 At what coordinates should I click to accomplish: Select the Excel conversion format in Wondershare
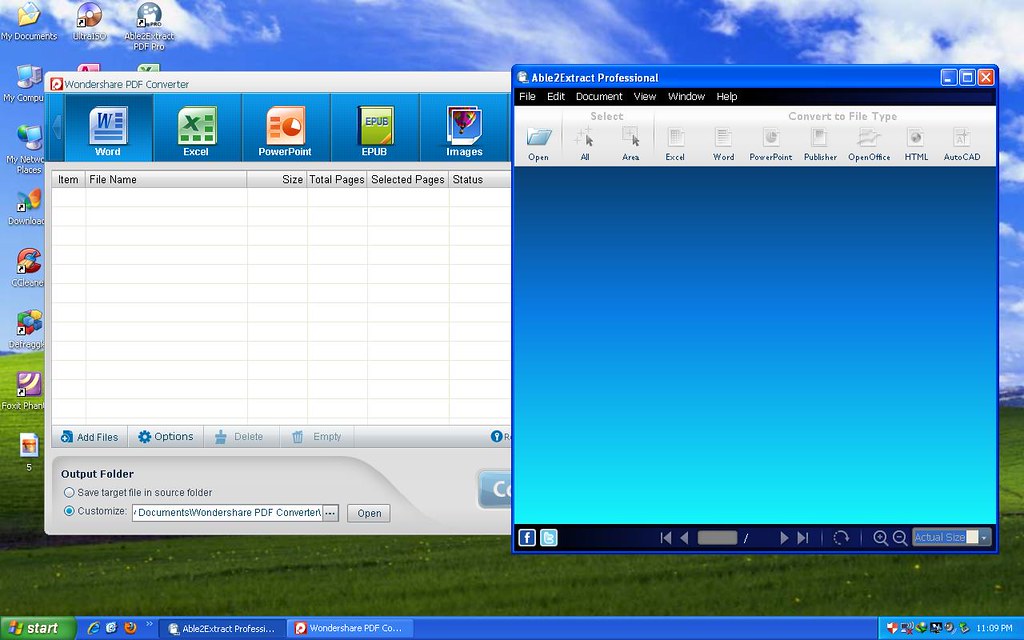coord(197,128)
